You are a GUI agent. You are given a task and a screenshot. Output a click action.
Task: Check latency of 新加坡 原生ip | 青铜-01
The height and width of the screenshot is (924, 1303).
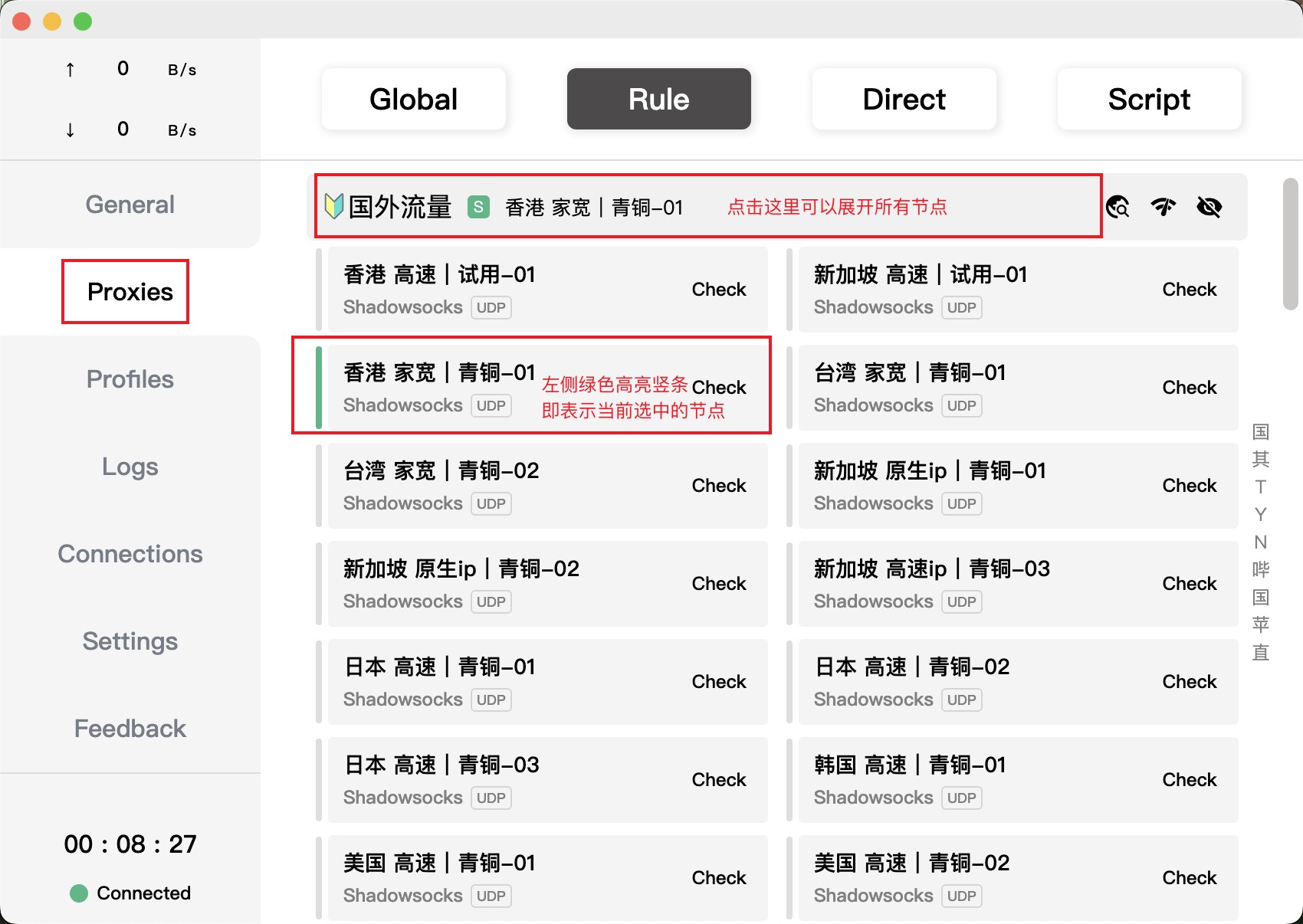click(x=1190, y=486)
